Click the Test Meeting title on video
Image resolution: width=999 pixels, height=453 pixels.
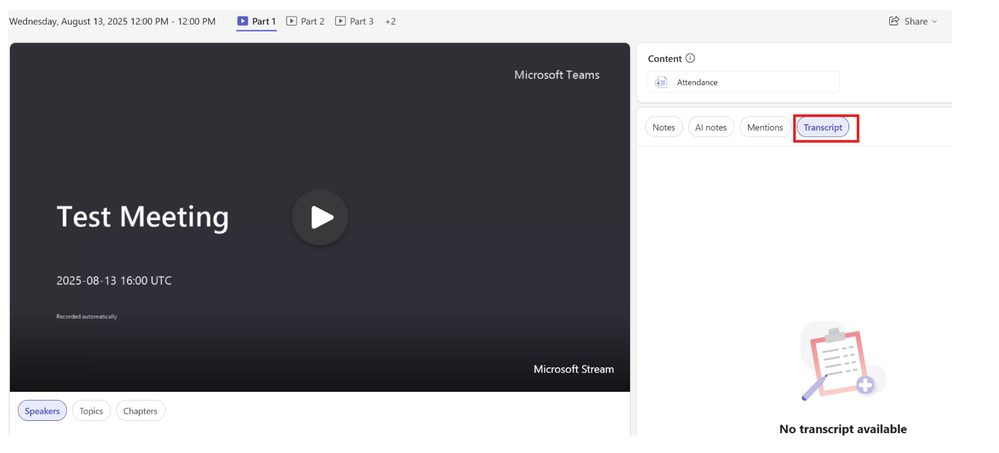point(143,217)
